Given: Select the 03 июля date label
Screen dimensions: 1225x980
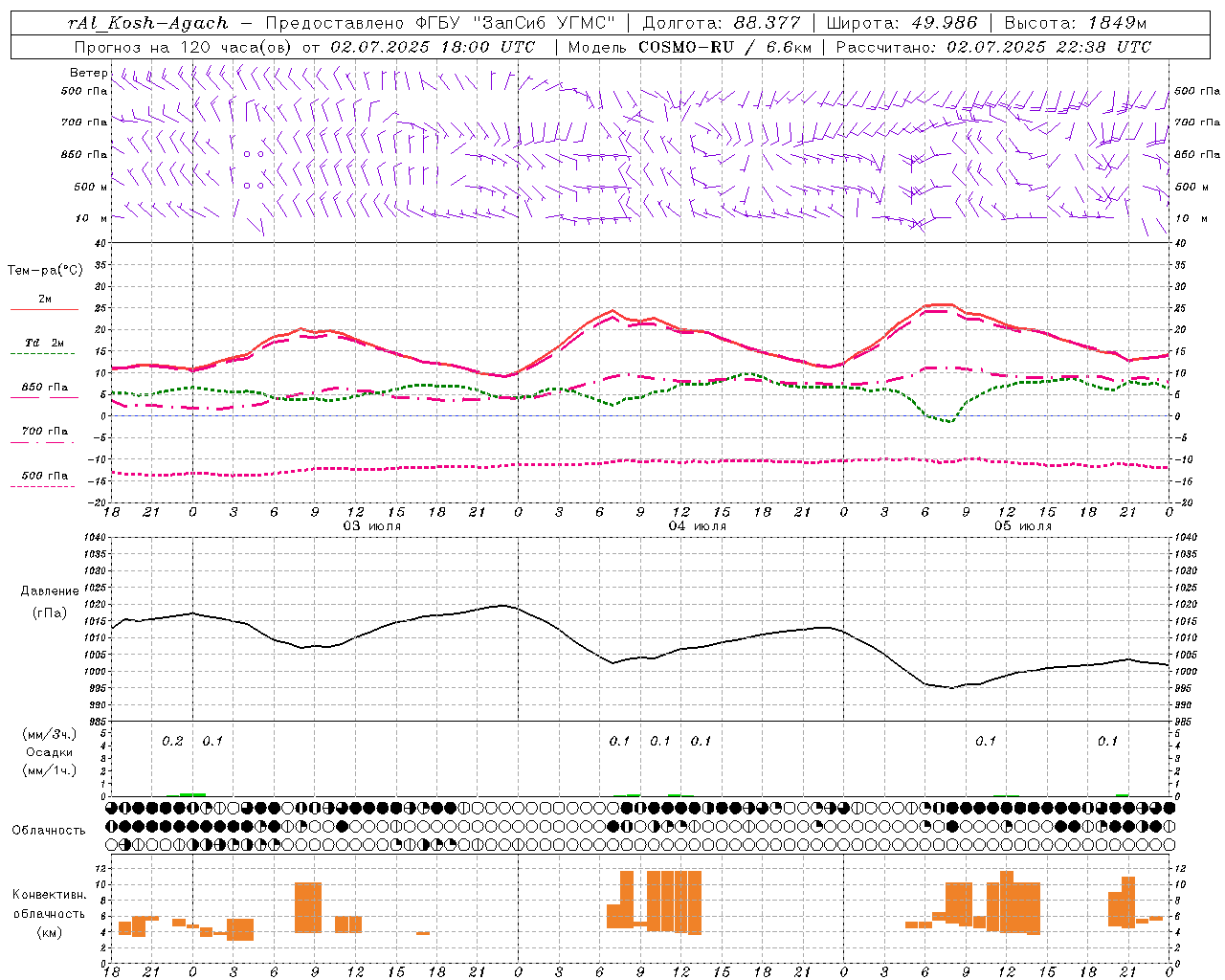Looking at the screenshot, I should [372, 526].
